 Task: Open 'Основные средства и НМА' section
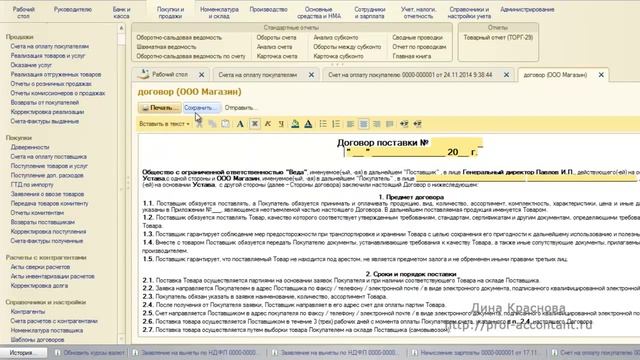pos(319,12)
